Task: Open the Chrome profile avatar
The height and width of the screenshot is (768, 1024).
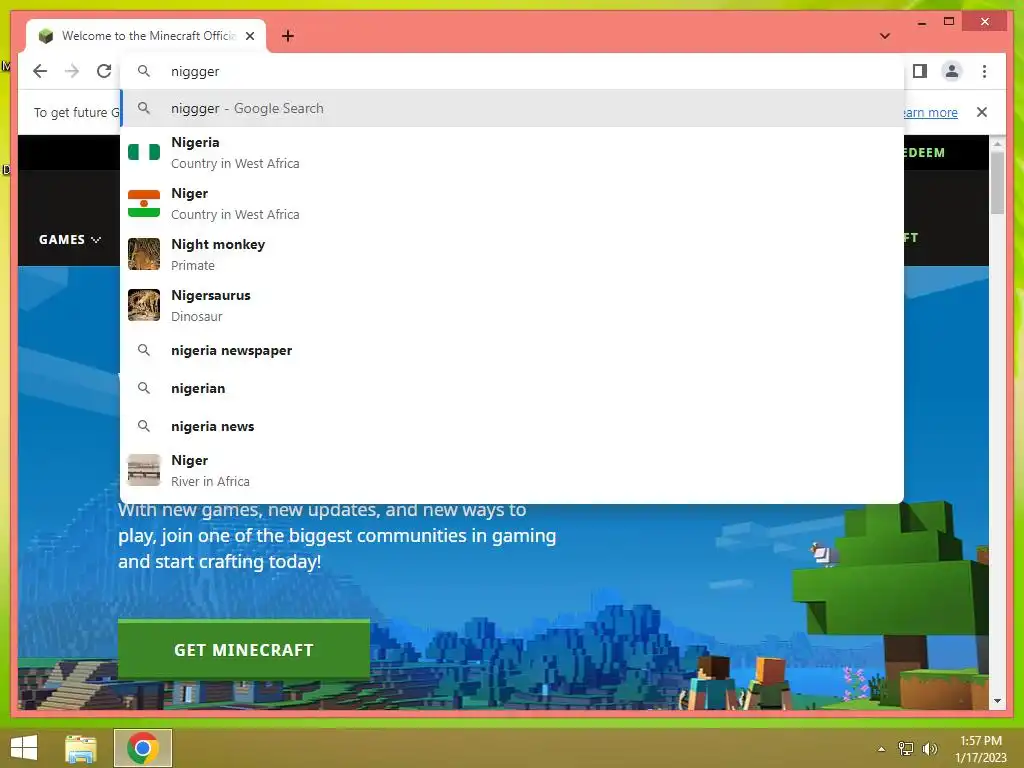Action: tap(952, 71)
